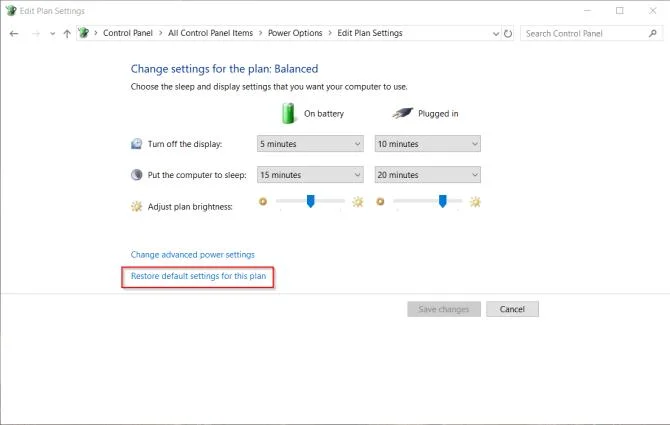
Task: Click the bright sun icon for On battery brightness
Action: [x=358, y=202]
